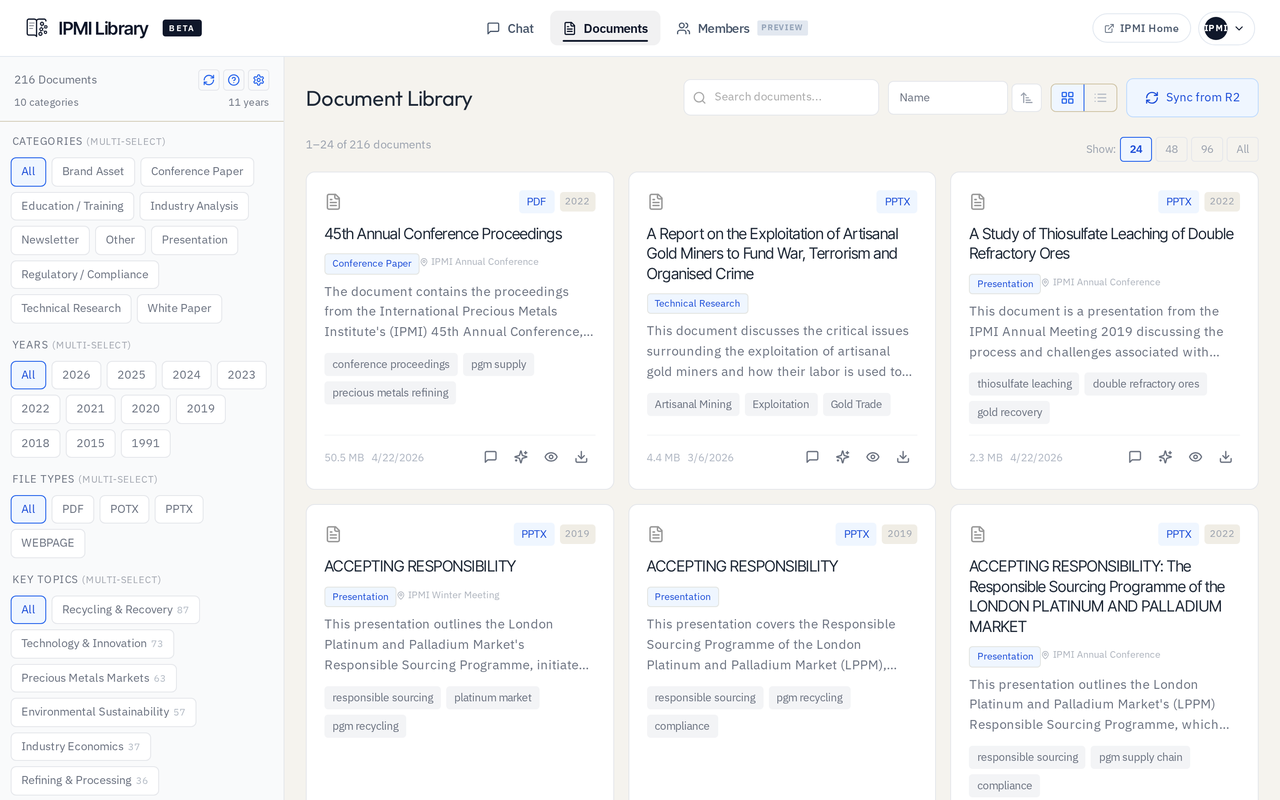The width and height of the screenshot is (1280, 800).
Task: Open the Name sort dropdown
Action: point(947,98)
